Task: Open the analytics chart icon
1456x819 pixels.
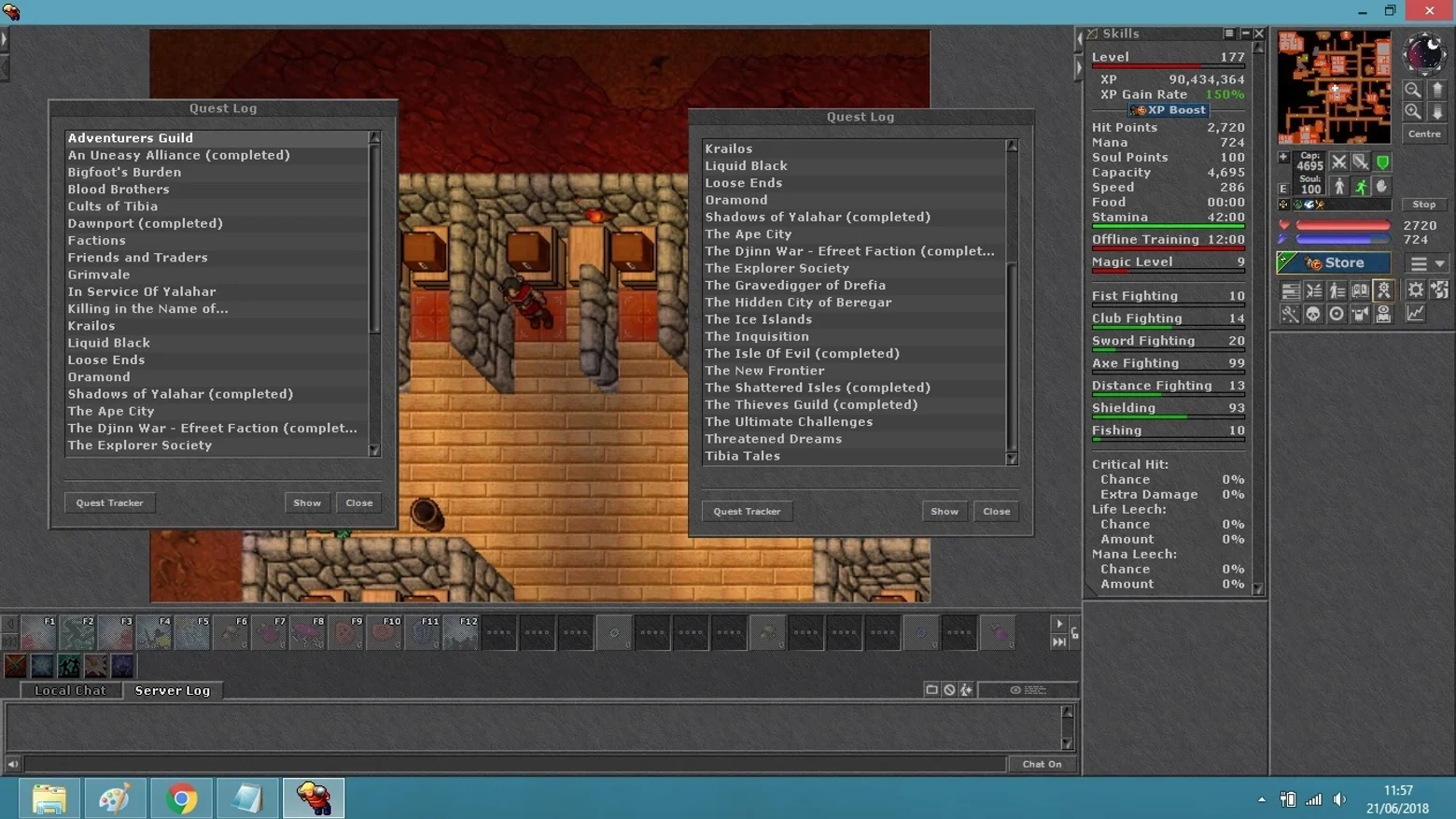Action: [1416, 314]
